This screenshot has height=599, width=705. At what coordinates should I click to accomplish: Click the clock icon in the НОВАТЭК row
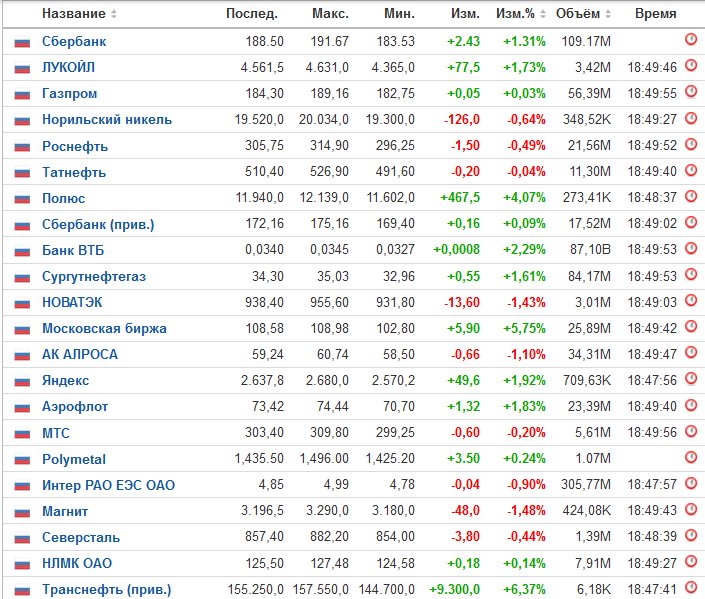(x=691, y=300)
